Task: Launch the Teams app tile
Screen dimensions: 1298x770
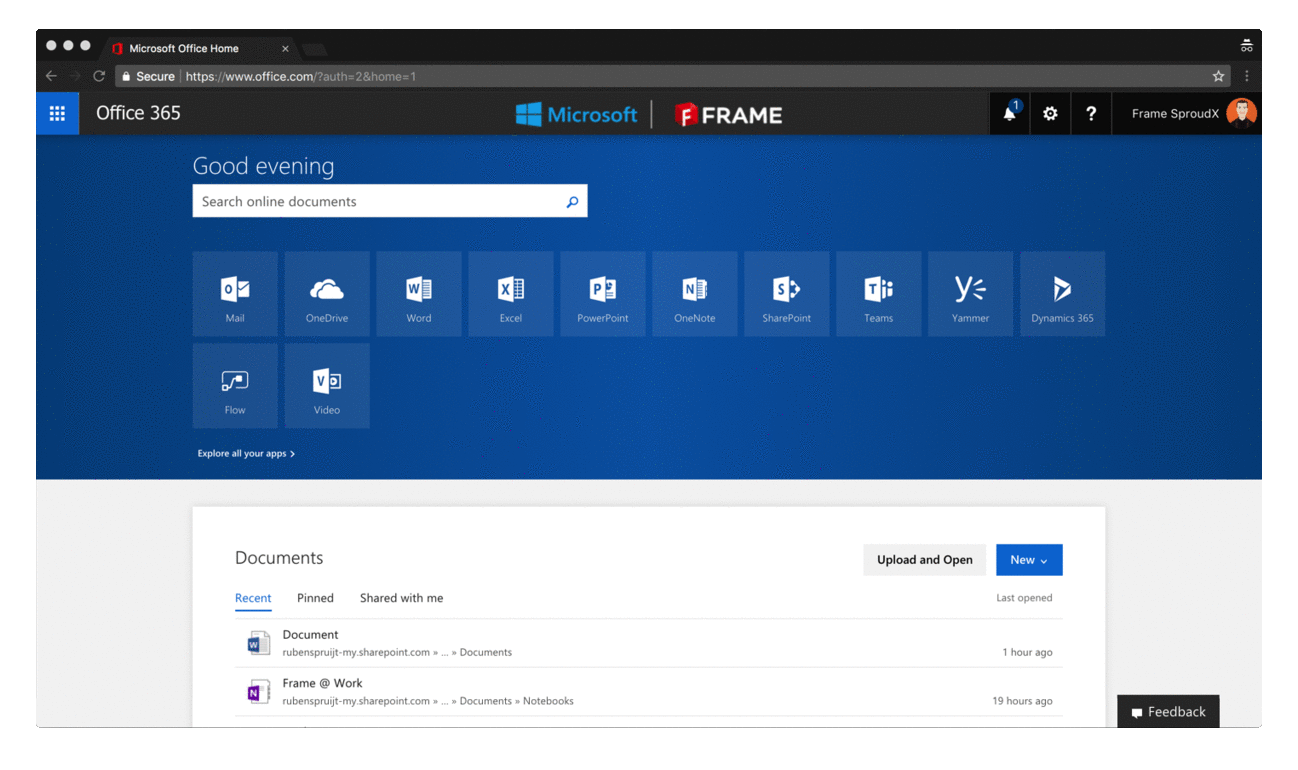Action: [879, 294]
